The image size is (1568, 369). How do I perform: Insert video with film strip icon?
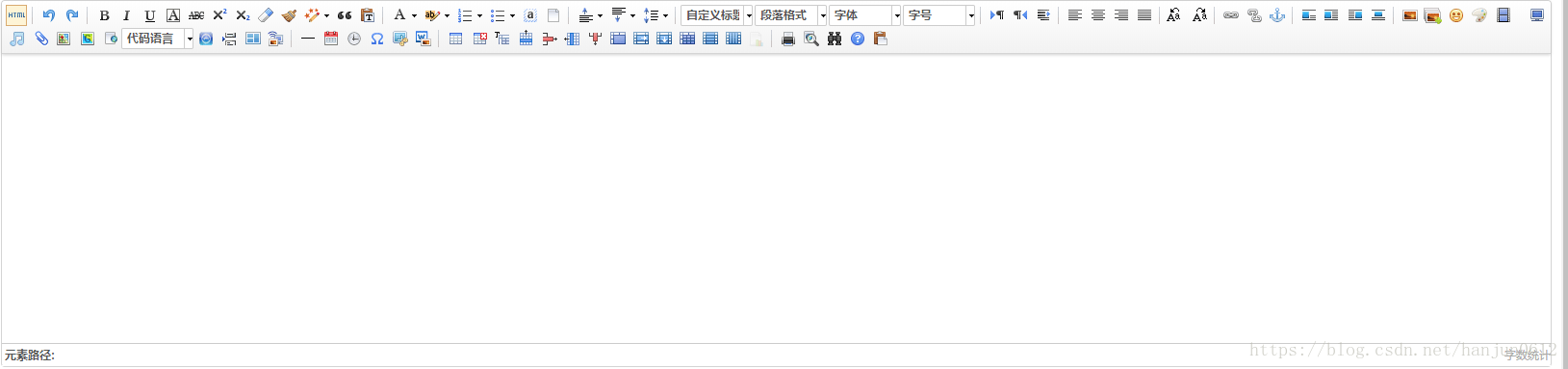tap(1504, 15)
